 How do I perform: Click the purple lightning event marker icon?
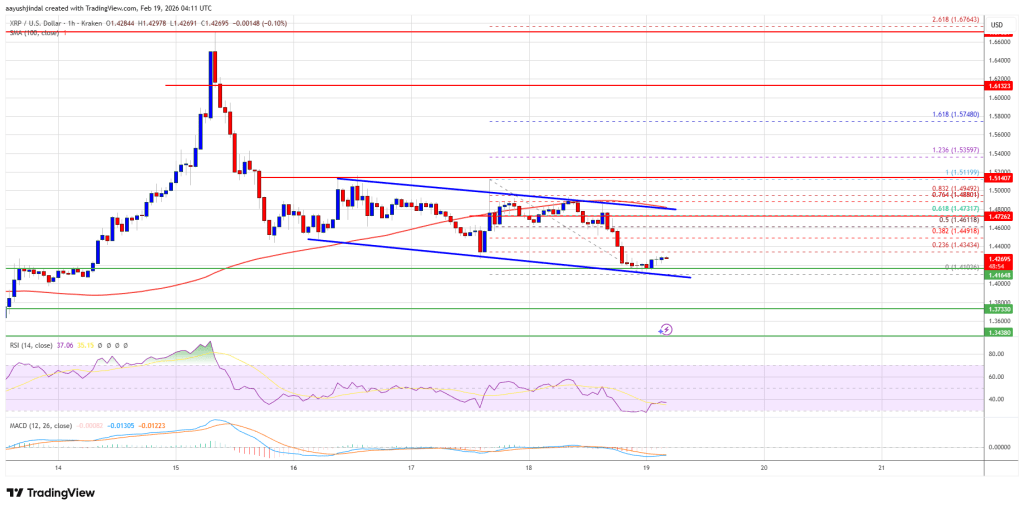click(665, 329)
